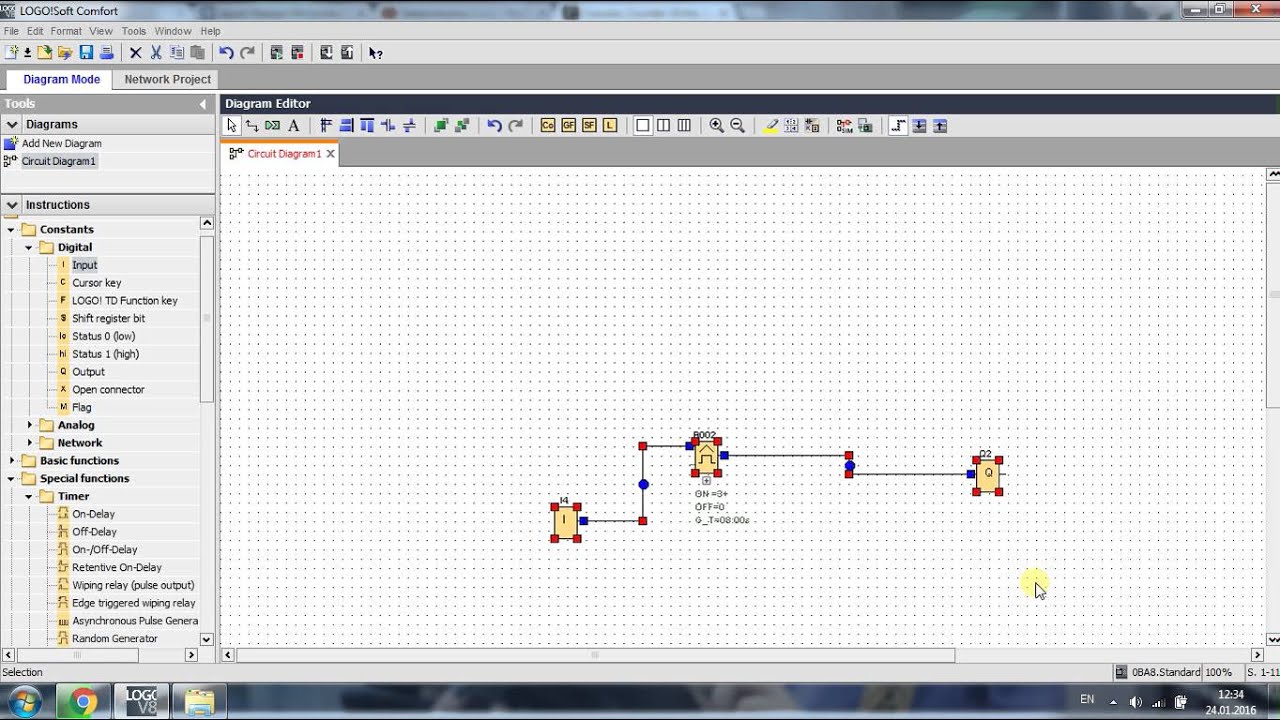This screenshot has height=720, width=1280.
Task: Click Add New Diagram
Action: [x=61, y=144]
